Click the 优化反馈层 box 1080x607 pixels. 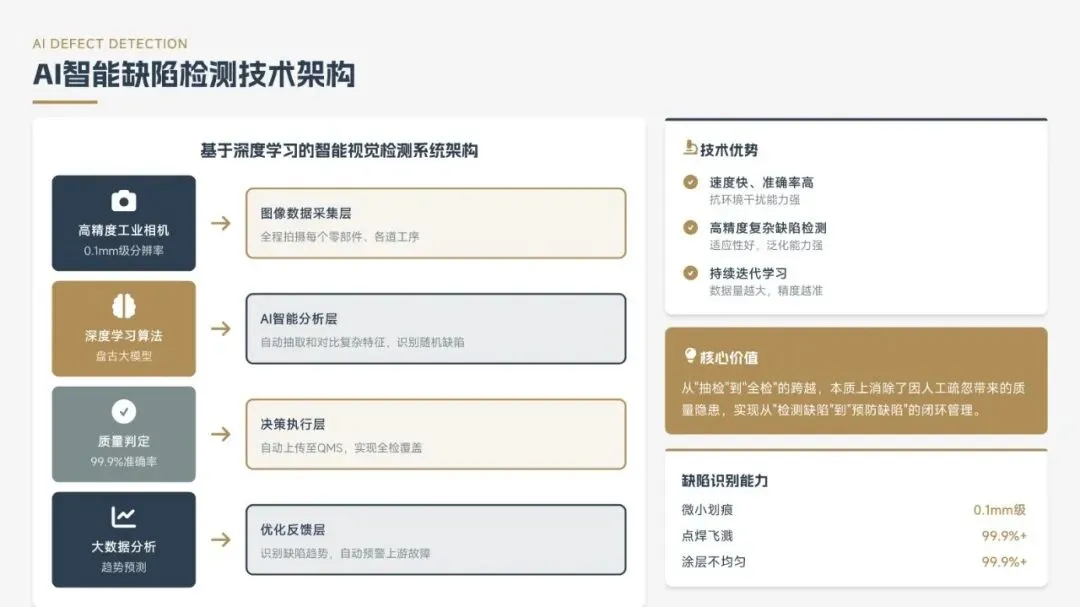tap(436, 540)
